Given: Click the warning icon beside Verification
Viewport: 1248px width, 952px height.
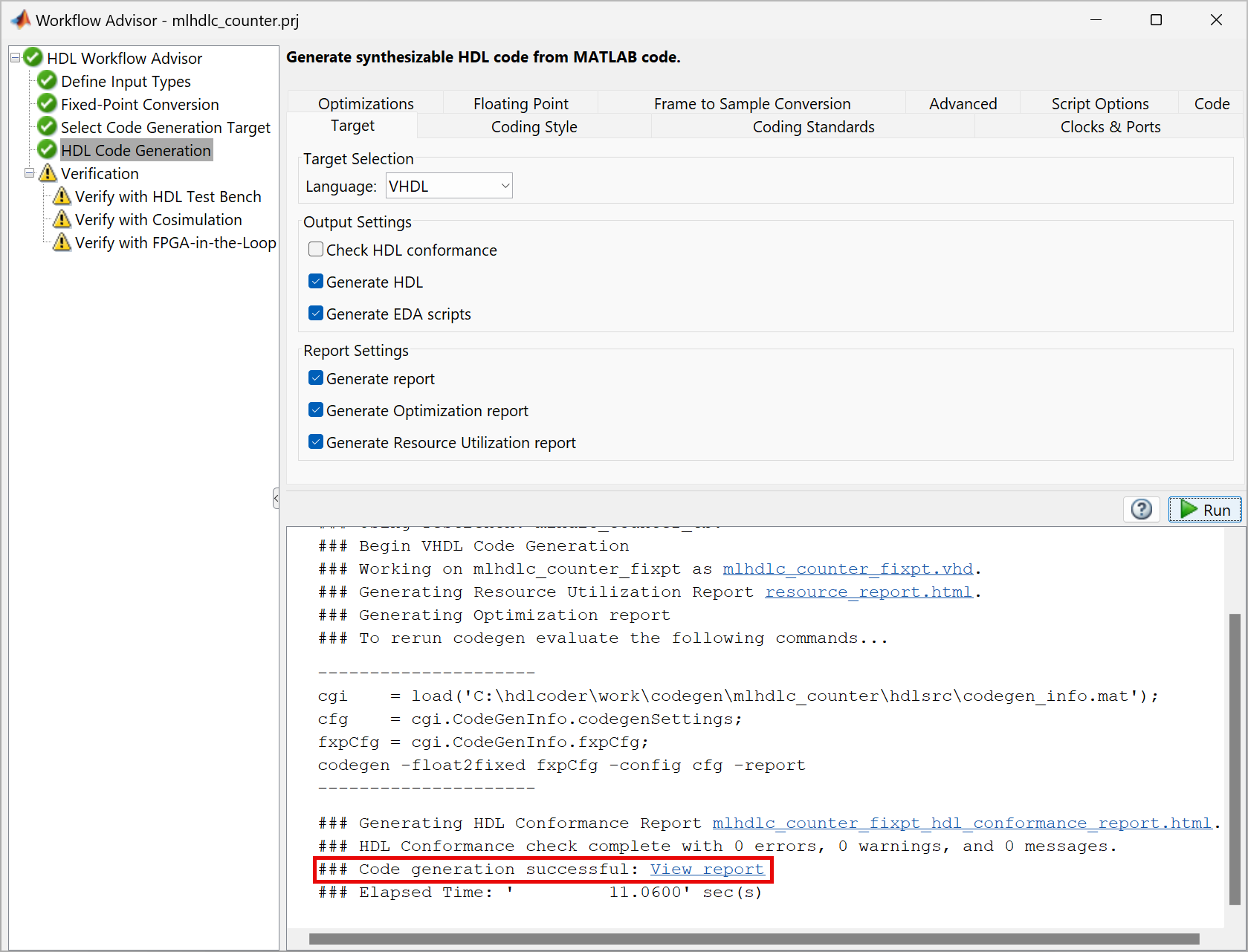Looking at the screenshot, I should (x=48, y=173).
